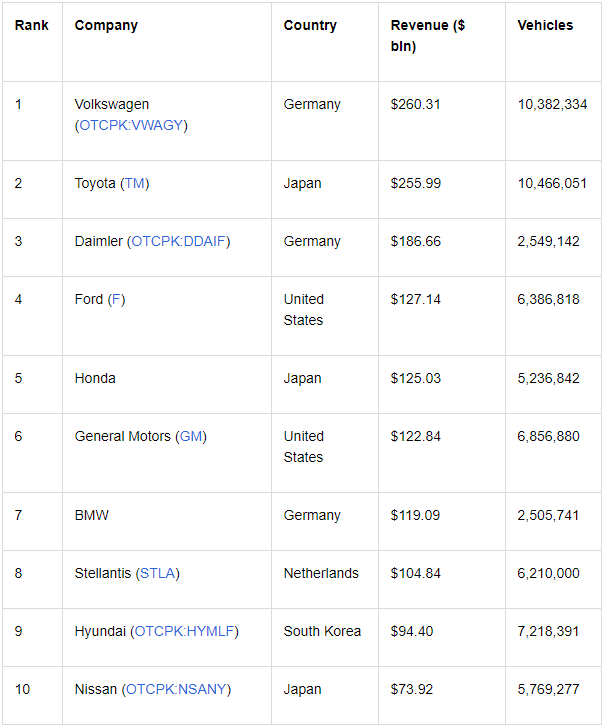604x728 pixels.
Task: Open the OTCPK:NSANY Nissan link
Action: pos(176,689)
